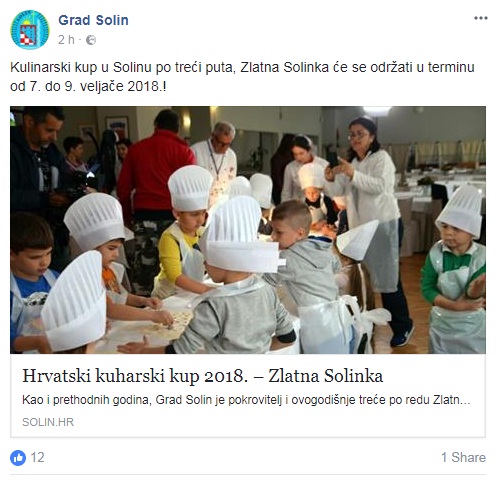This screenshot has height=480, width=498.
Task: Click post text 'od 7. do 9. veljače 2018.!'
Action: pos(88,87)
